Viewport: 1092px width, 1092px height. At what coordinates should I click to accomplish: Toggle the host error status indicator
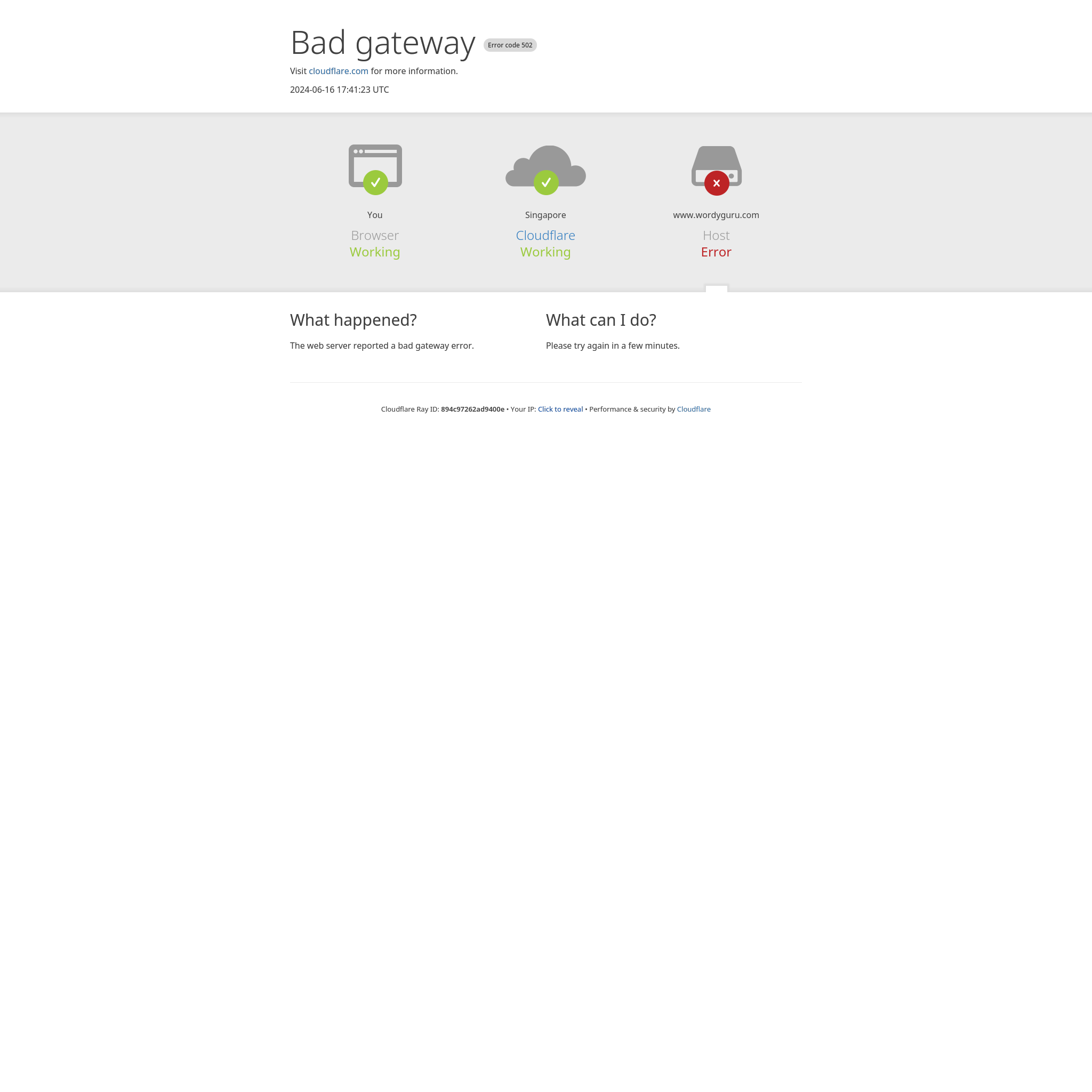(x=717, y=183)
